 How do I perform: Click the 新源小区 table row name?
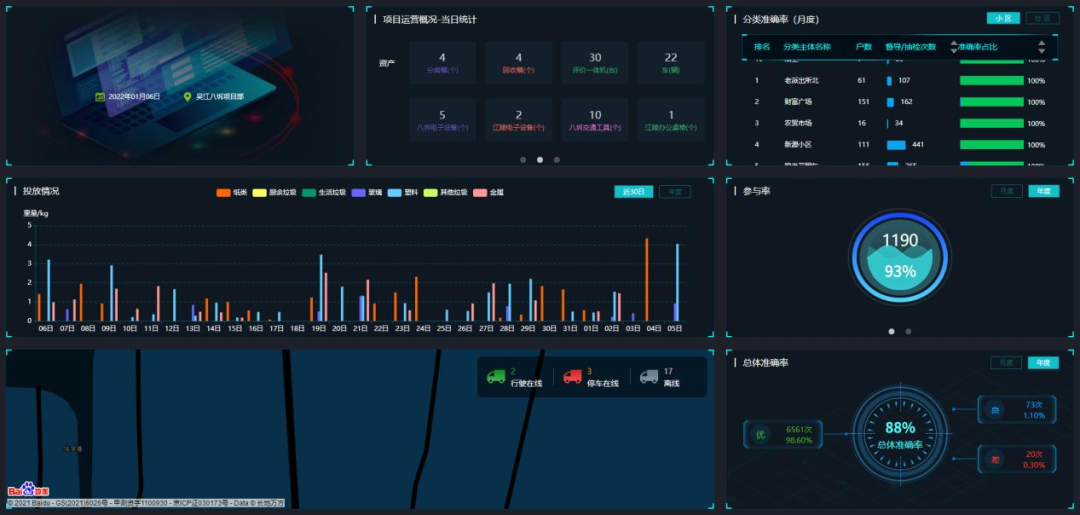[x=798, y=145]
